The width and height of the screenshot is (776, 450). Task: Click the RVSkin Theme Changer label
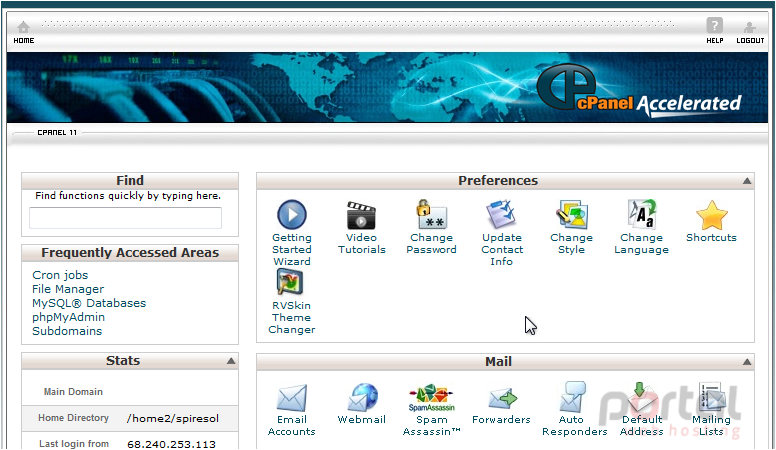tap(291, 317)
